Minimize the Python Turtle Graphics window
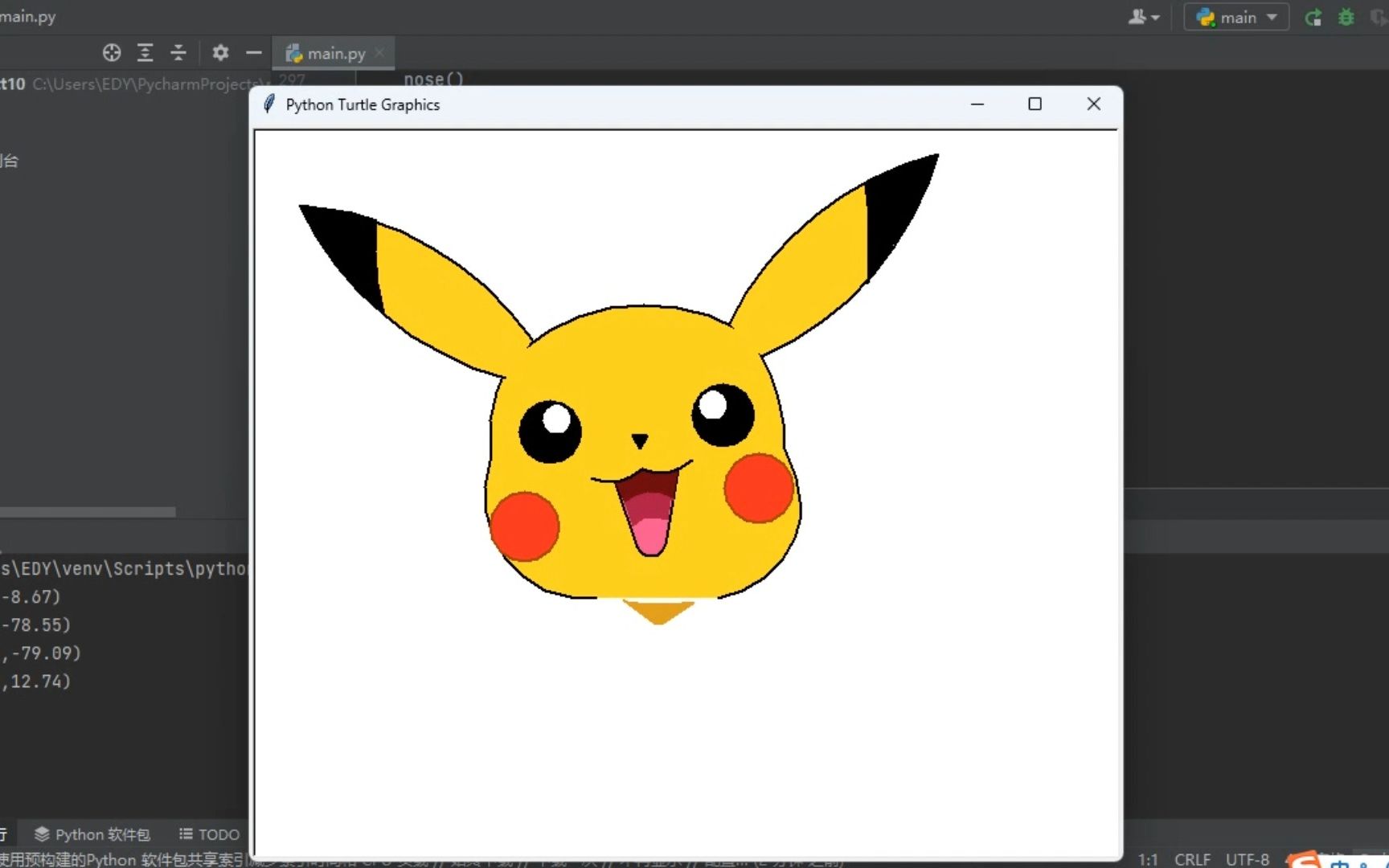The image size is (1389, 868). 977,104
